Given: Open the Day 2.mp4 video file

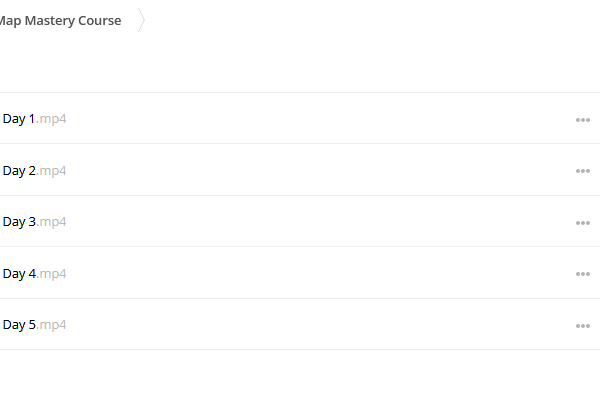Looking at the screenshot, I should (x=34, y=171).
